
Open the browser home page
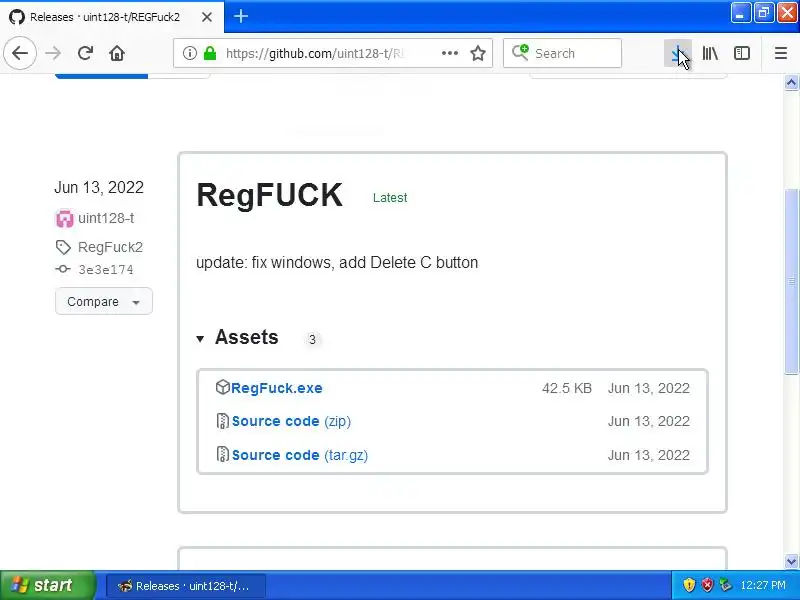click(x=117, y=53)
